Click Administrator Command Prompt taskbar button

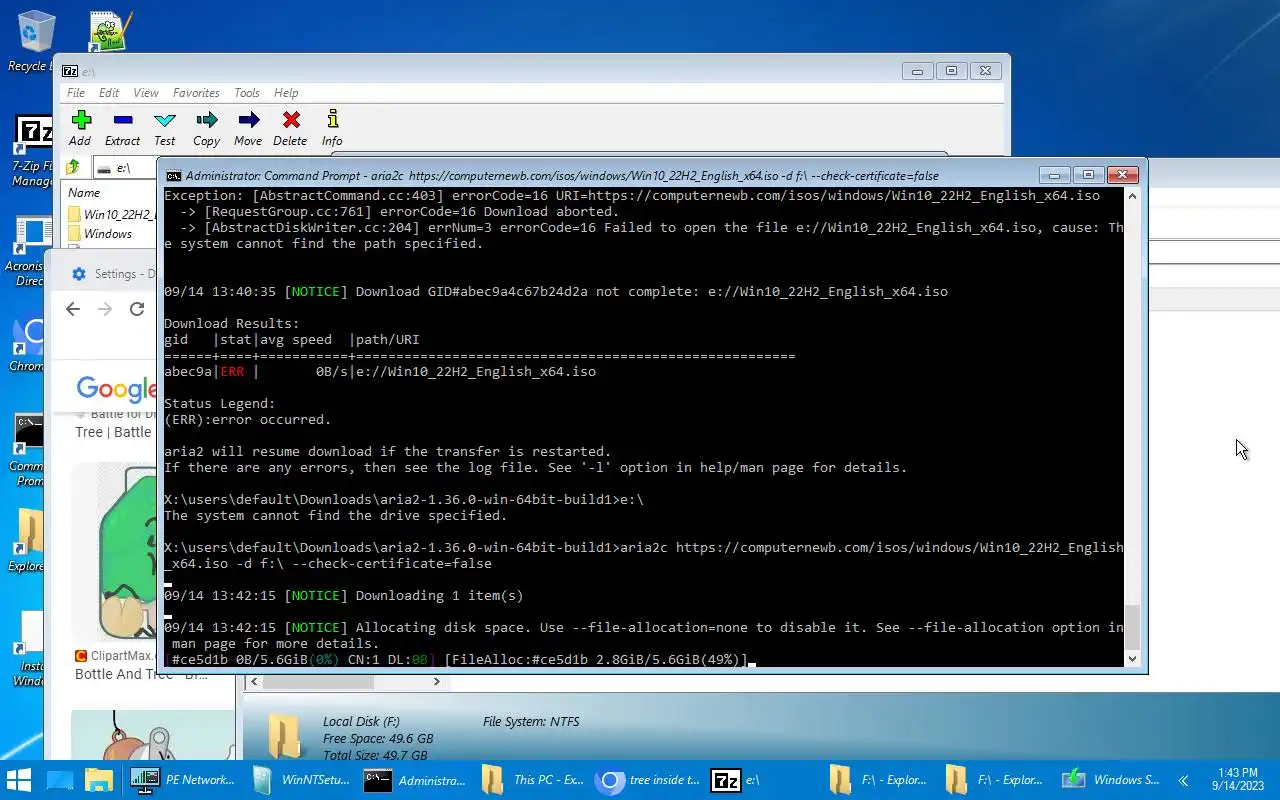tap(415, 780)
